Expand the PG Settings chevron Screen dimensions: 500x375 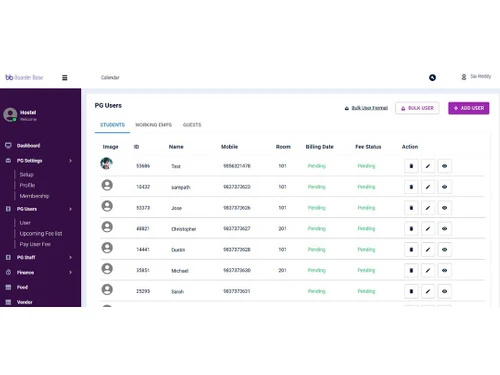click(70, 161)
